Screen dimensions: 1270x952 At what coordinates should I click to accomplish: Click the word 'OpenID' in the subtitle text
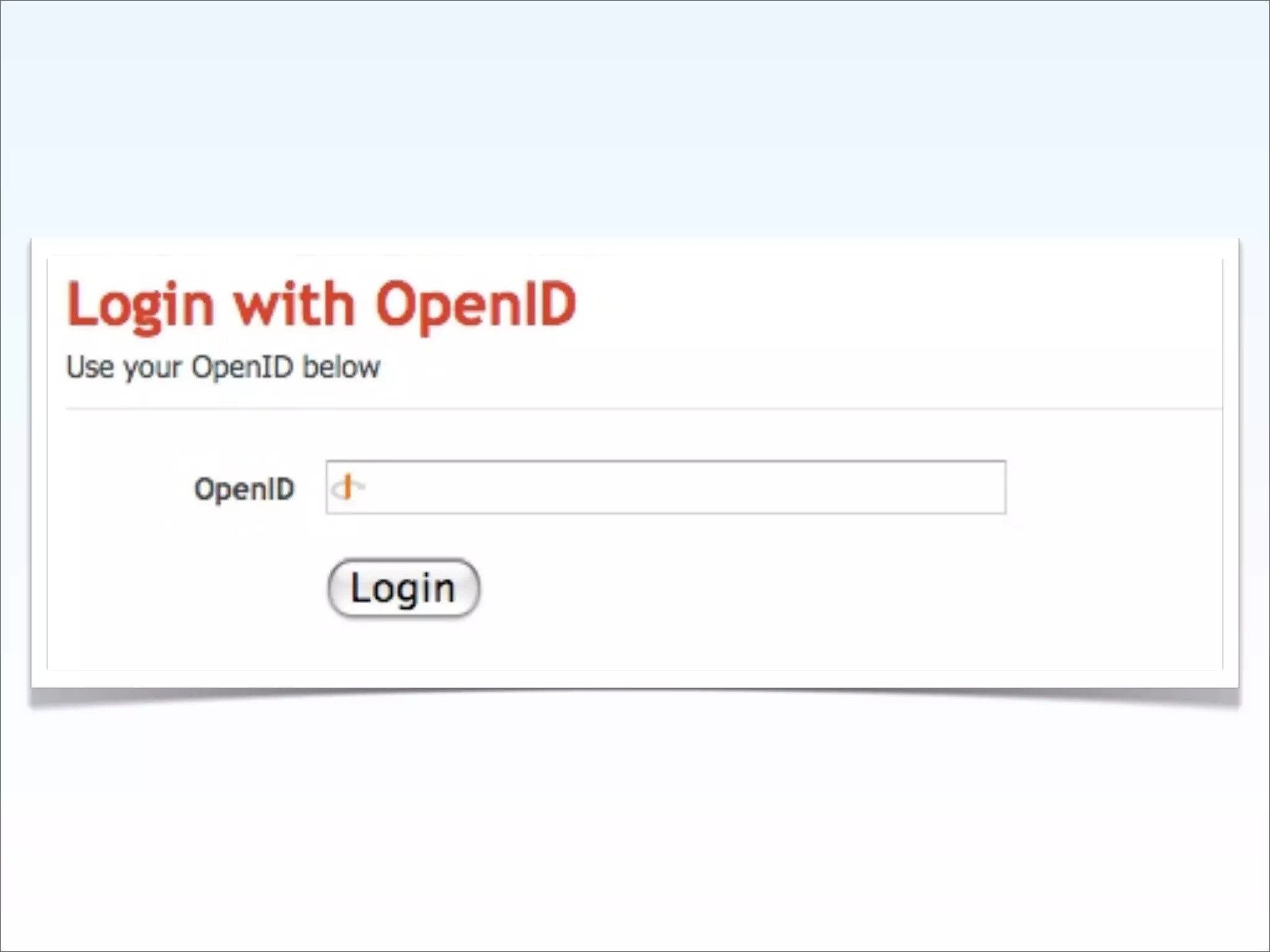click(x=242, y=368)
